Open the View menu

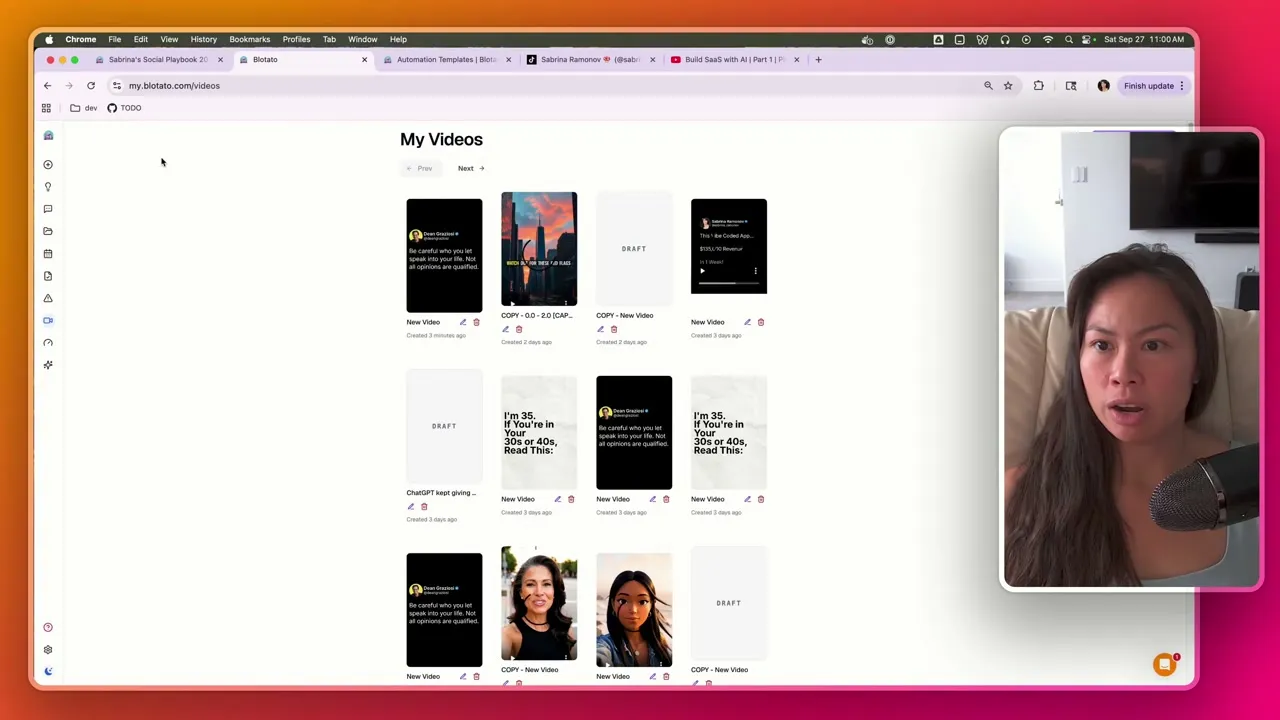point(169,39)
